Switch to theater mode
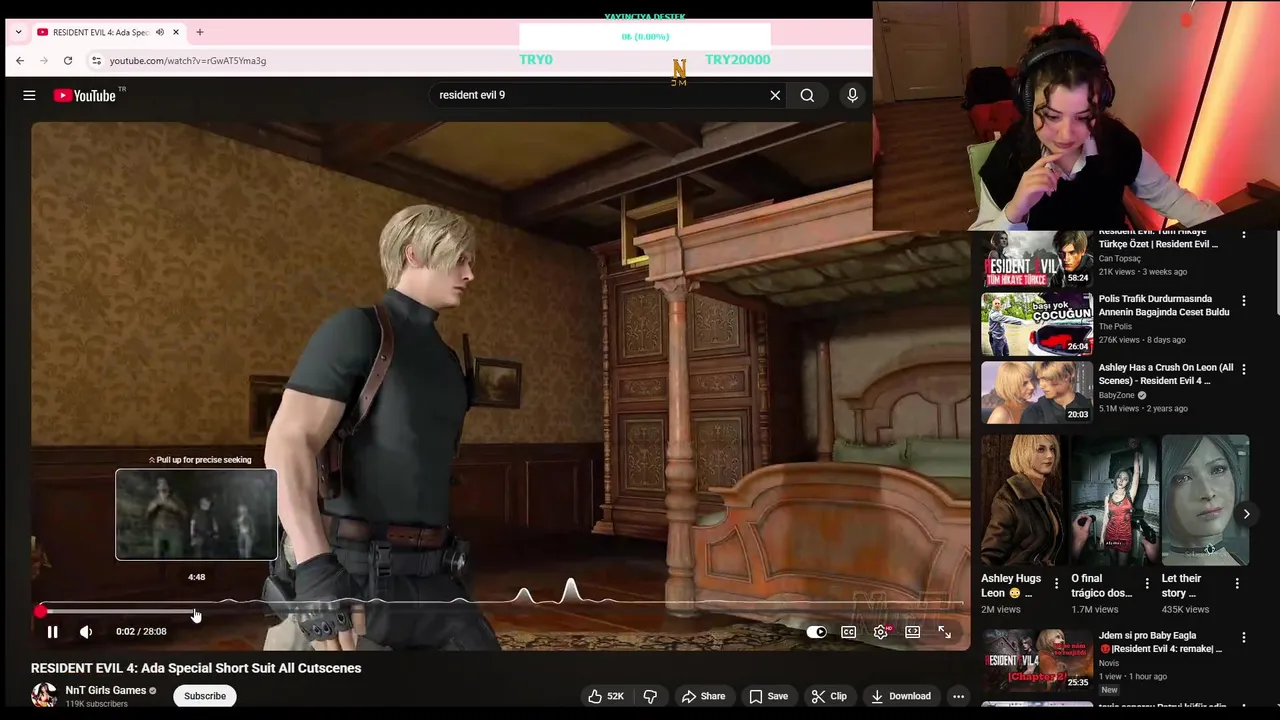The image size is (1280, 720). (913, 632)
